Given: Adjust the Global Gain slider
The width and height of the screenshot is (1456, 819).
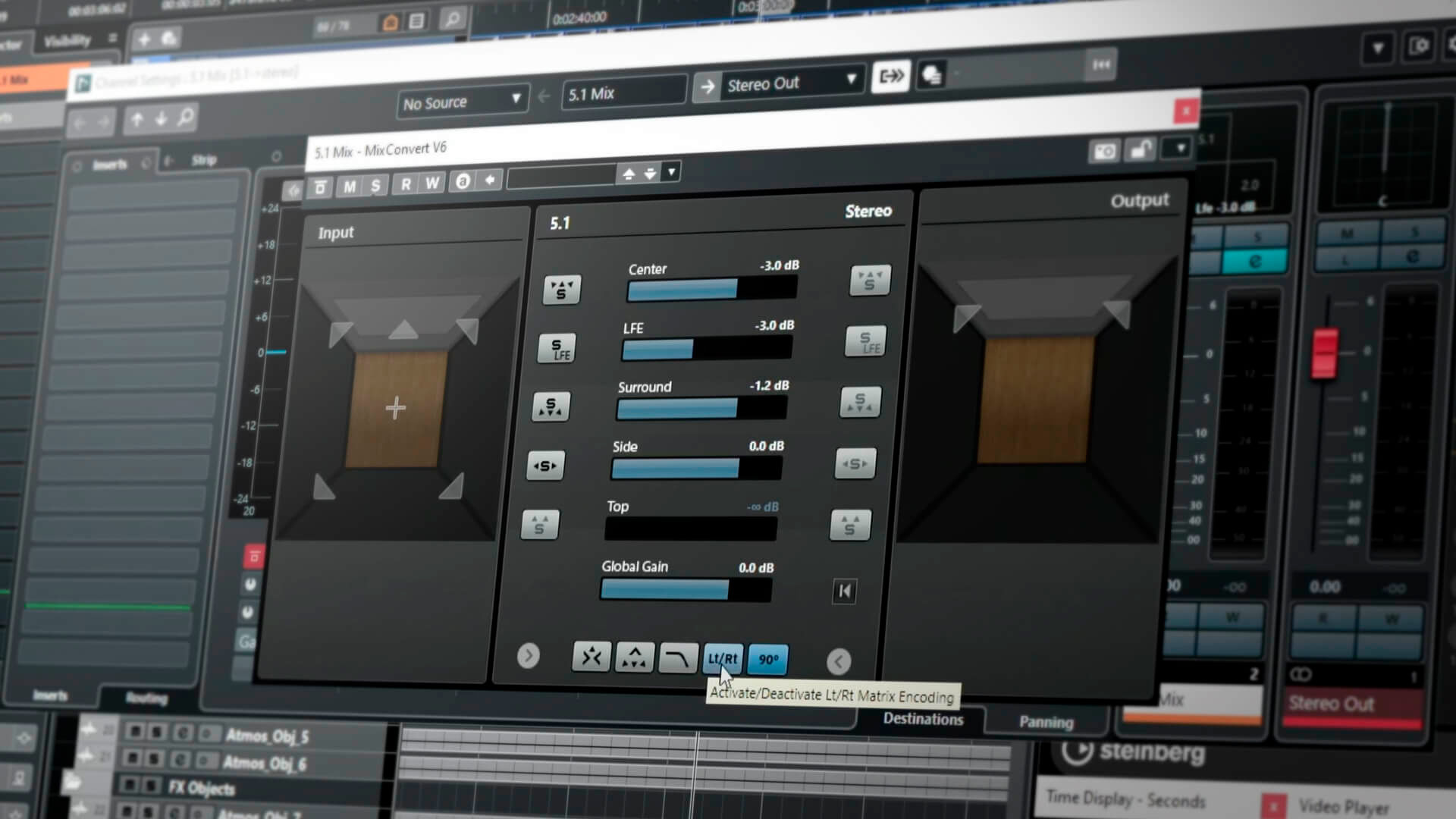Looking at the screenshot, I should [x=686, y=589].
